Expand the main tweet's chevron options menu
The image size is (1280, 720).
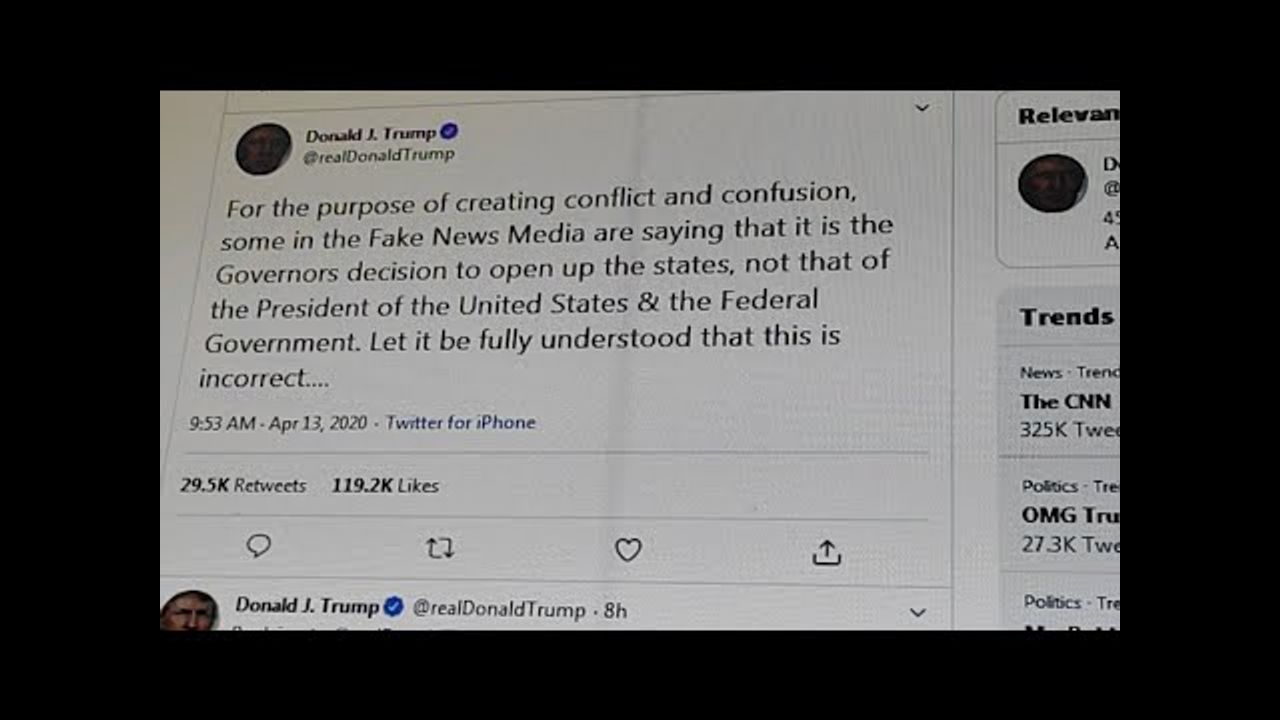[922, 107]
